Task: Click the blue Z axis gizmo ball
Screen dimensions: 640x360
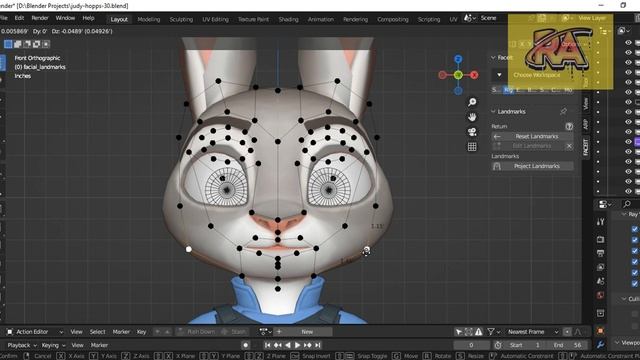Action: 458,60
